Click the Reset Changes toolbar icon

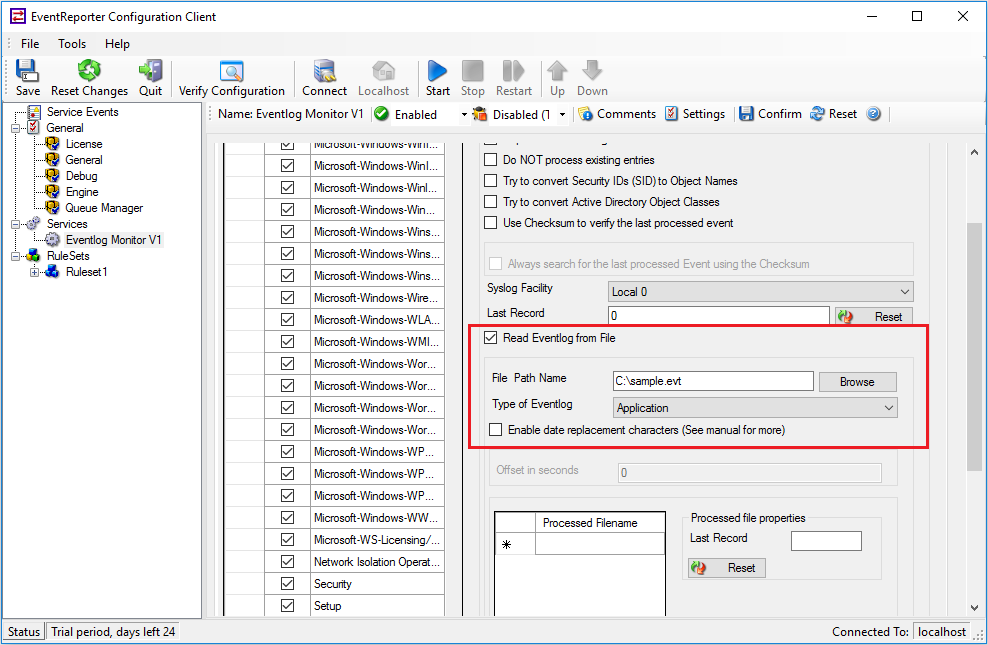click(x=89, y=77)
